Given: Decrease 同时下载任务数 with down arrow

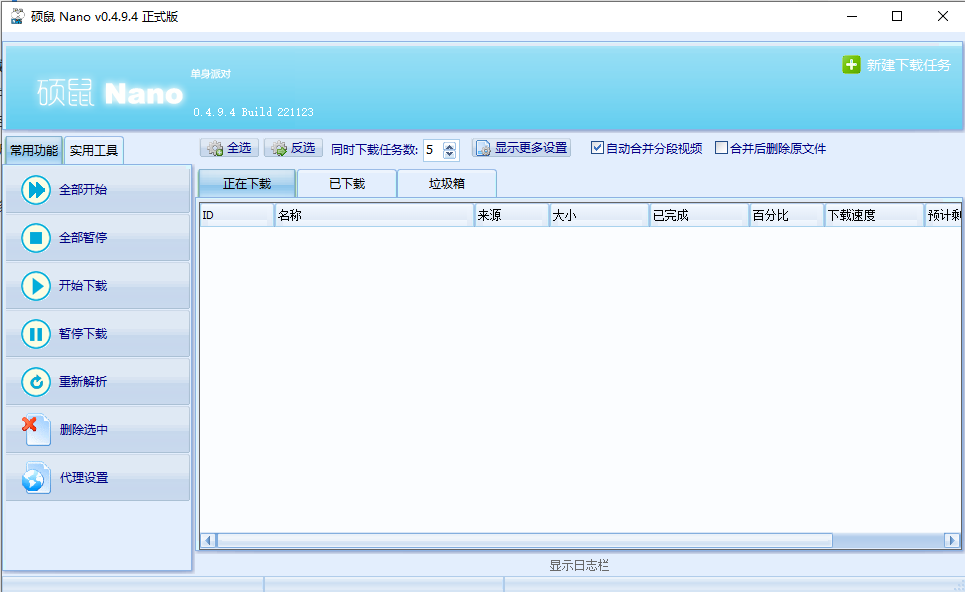Looking at the screenshot, I should 449,154.
